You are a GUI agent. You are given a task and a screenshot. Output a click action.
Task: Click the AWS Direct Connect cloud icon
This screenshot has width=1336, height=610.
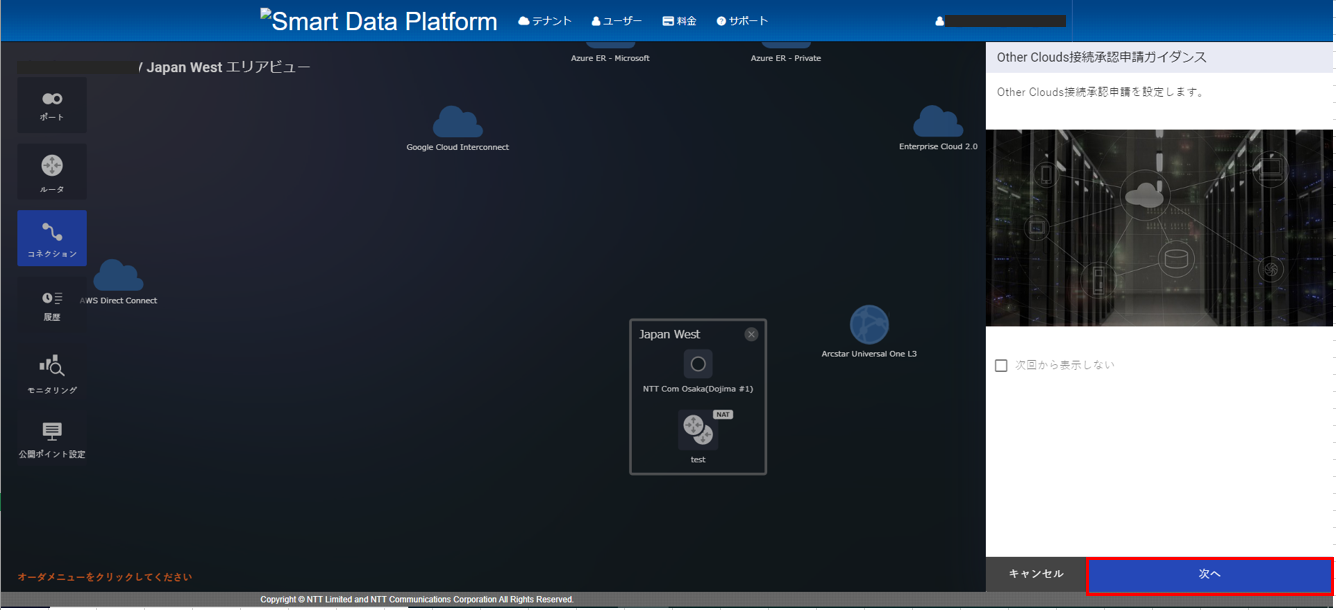118,276
